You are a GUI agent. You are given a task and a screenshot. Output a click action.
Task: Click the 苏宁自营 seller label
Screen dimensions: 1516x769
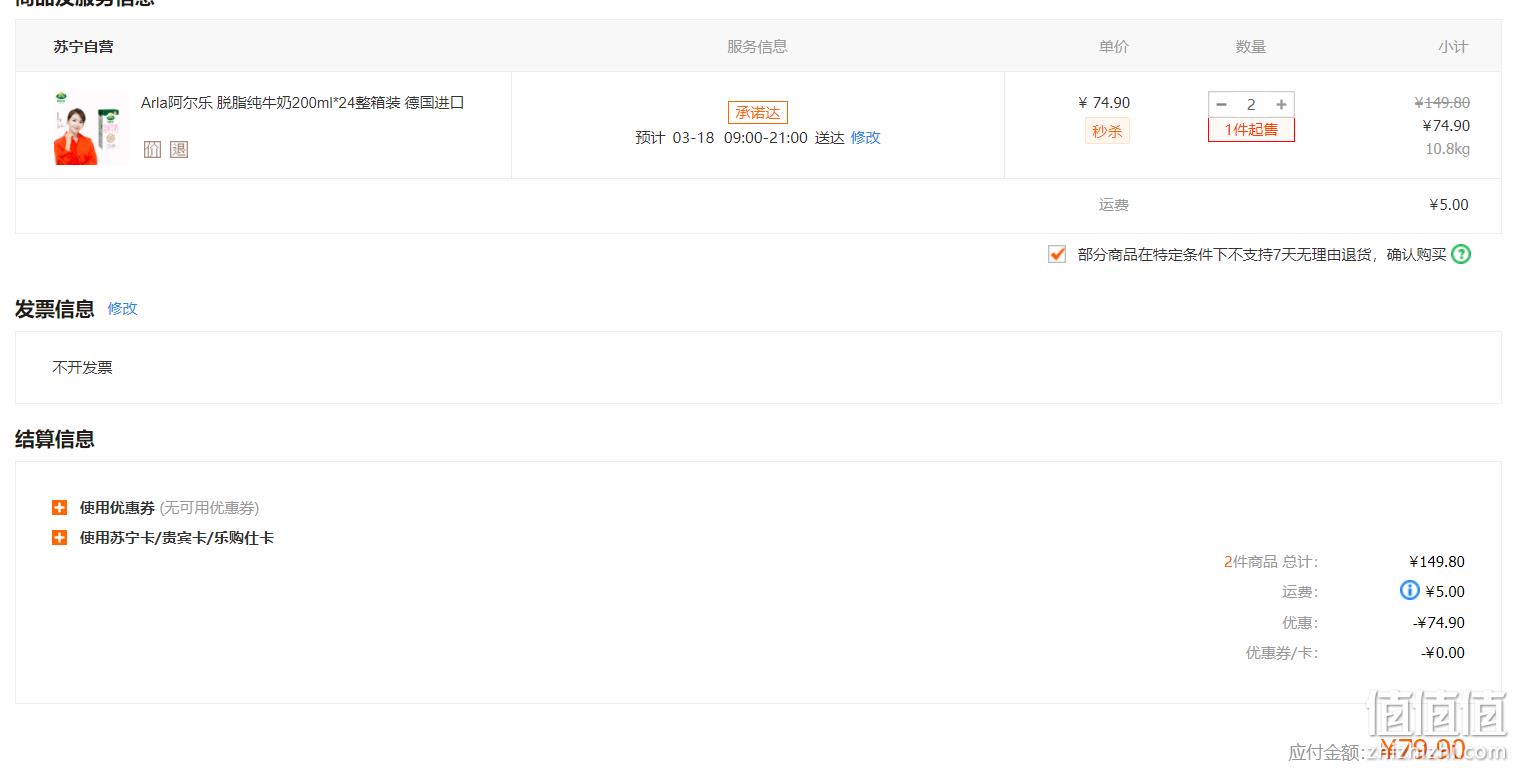point(83,47)
